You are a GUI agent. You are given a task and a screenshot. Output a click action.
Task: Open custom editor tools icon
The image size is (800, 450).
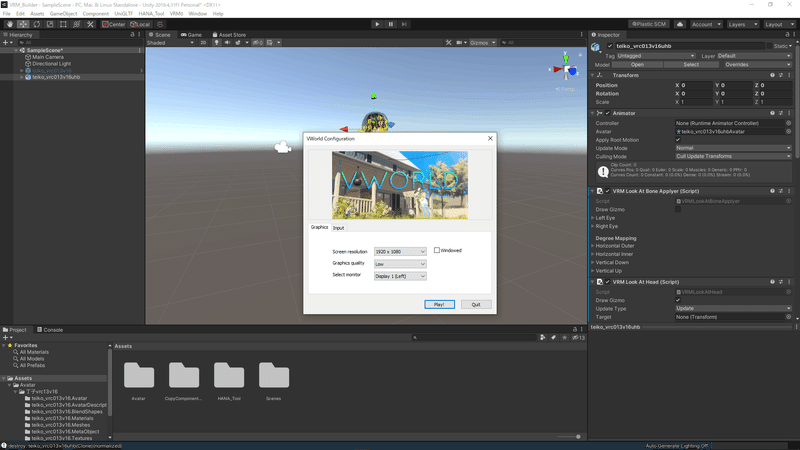click(90, 24)
